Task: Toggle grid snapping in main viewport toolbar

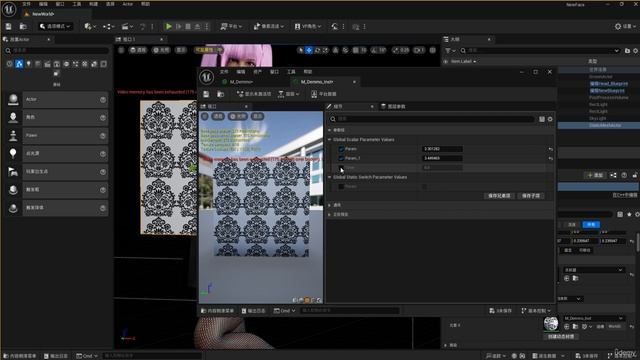Action: tap(356, 50)
